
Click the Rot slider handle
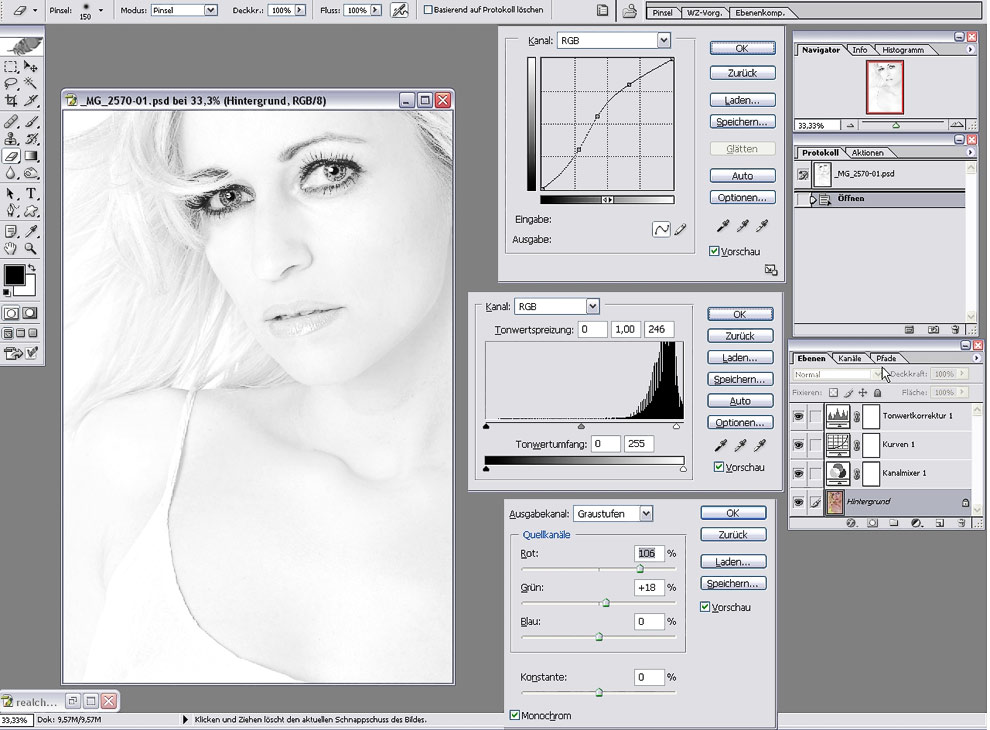[x=640, y=569]
